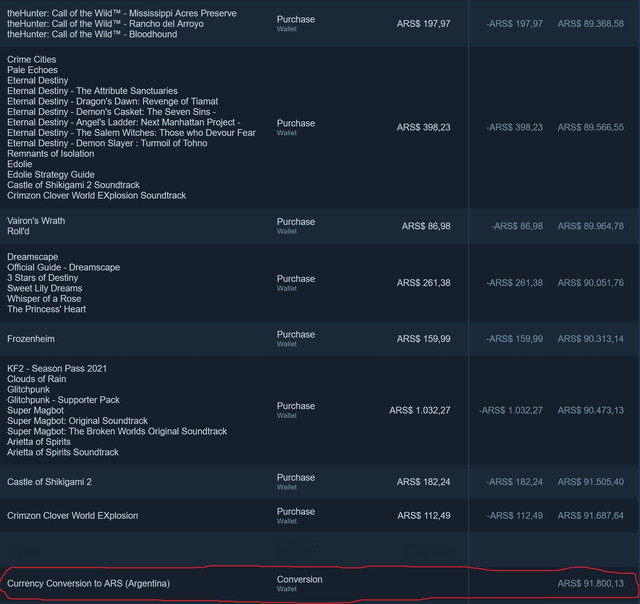
Task: Select the ARS$ 86,98 total cell
Action: coord(426,226)
